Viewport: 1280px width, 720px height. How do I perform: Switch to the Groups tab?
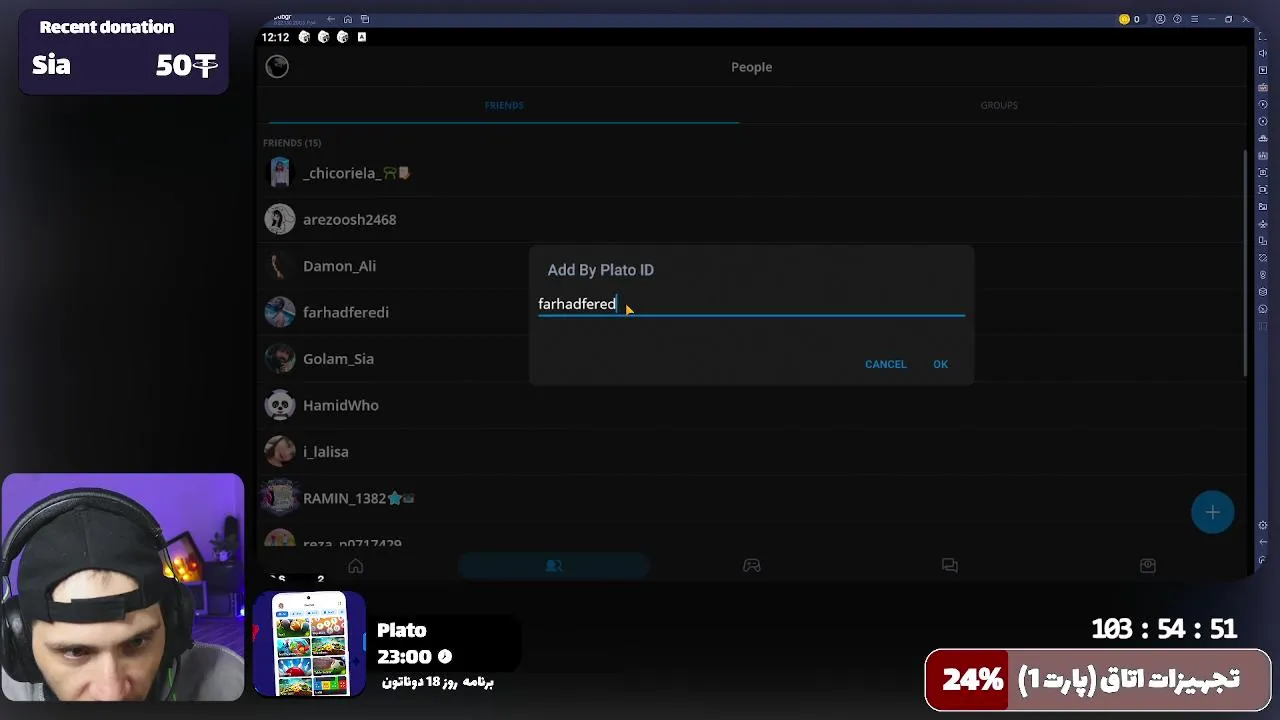pyautogui.click(x=998, y=105)
